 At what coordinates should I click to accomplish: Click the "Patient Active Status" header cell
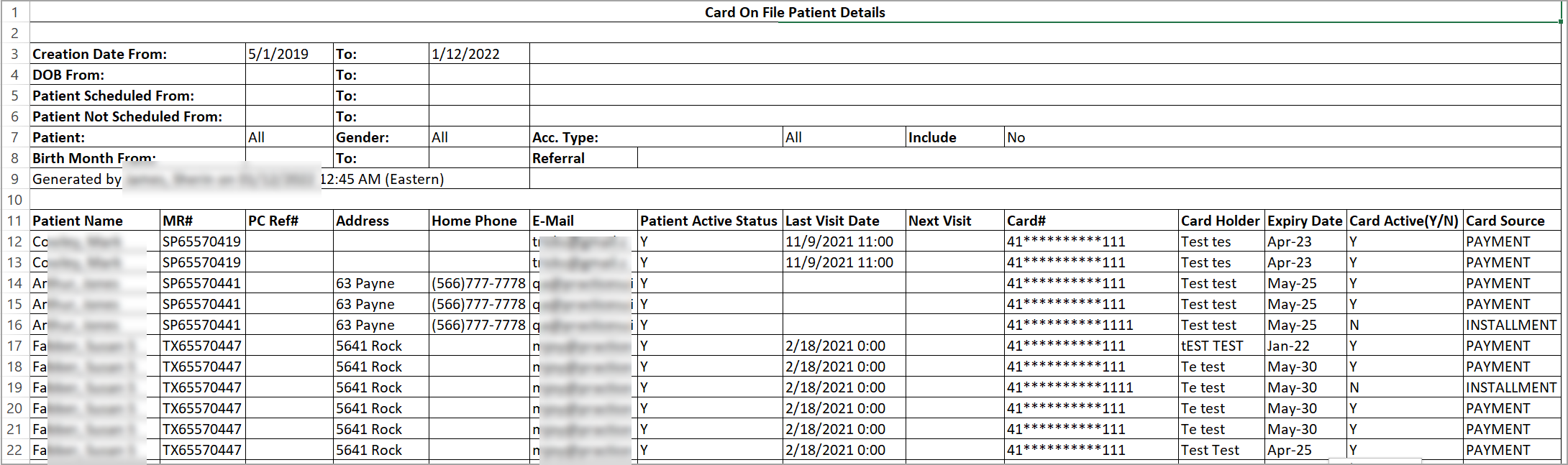[708, 221]
